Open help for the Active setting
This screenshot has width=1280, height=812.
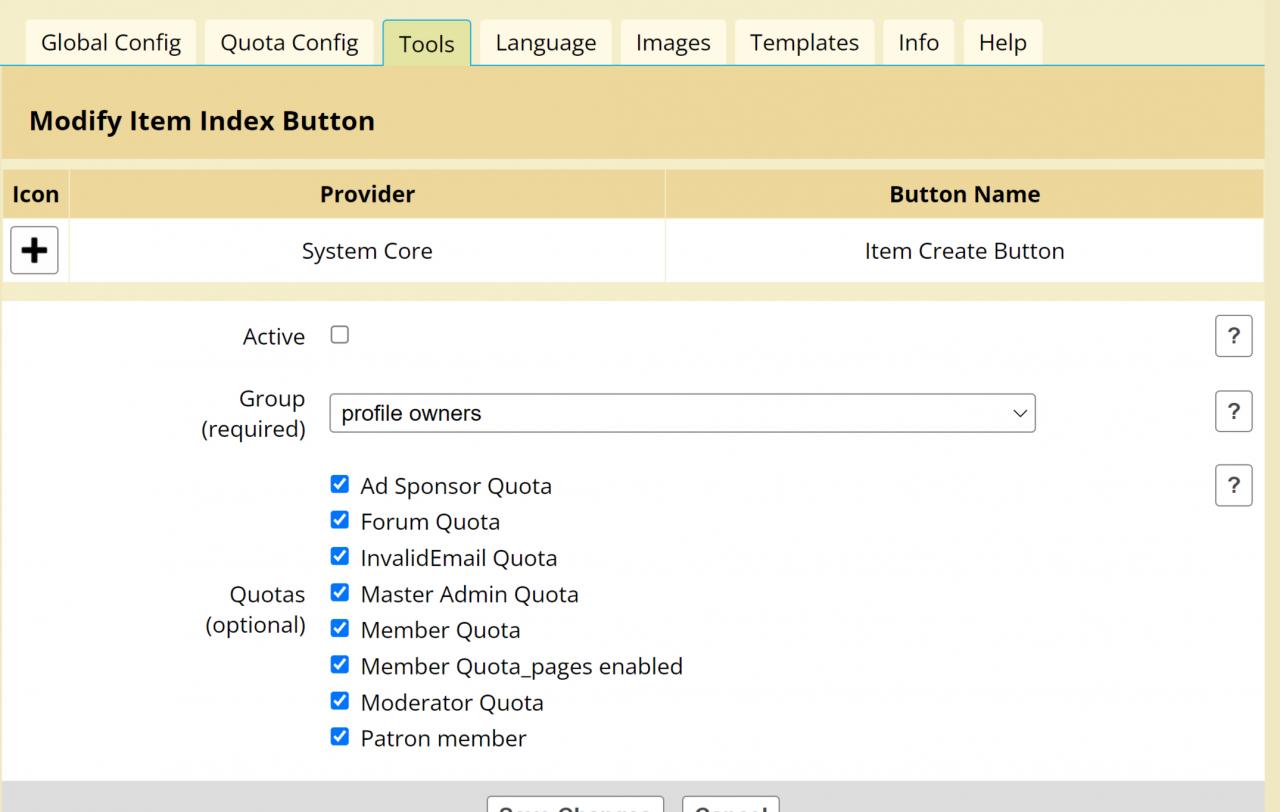coord(1233,336)
